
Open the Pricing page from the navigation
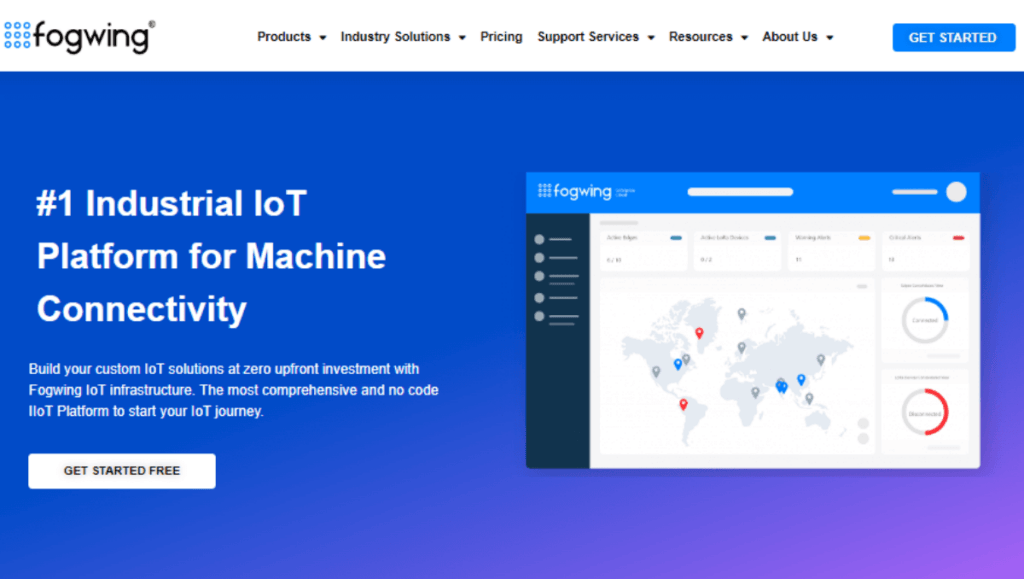click(x=501, y=37)
